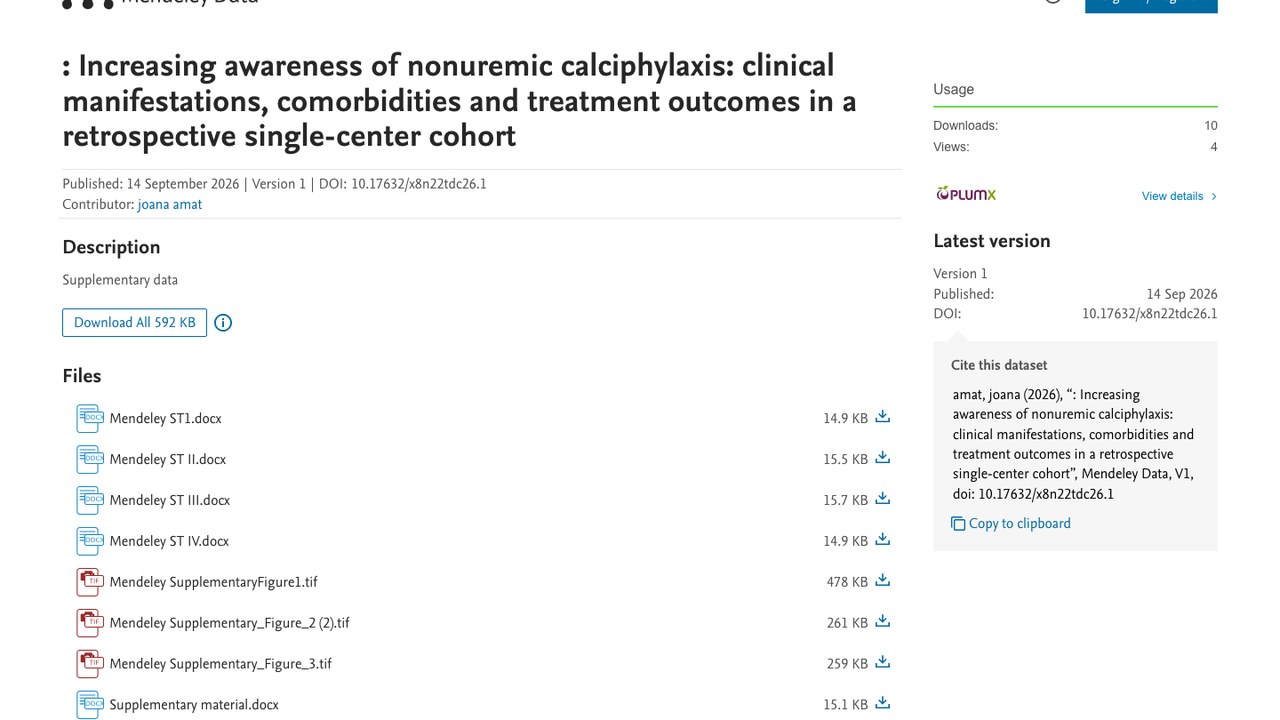Open Mendeley SupplementaryFigure1.tif file icon
Viewport: 1280px width, 720px height.
[x=90, y=582]
